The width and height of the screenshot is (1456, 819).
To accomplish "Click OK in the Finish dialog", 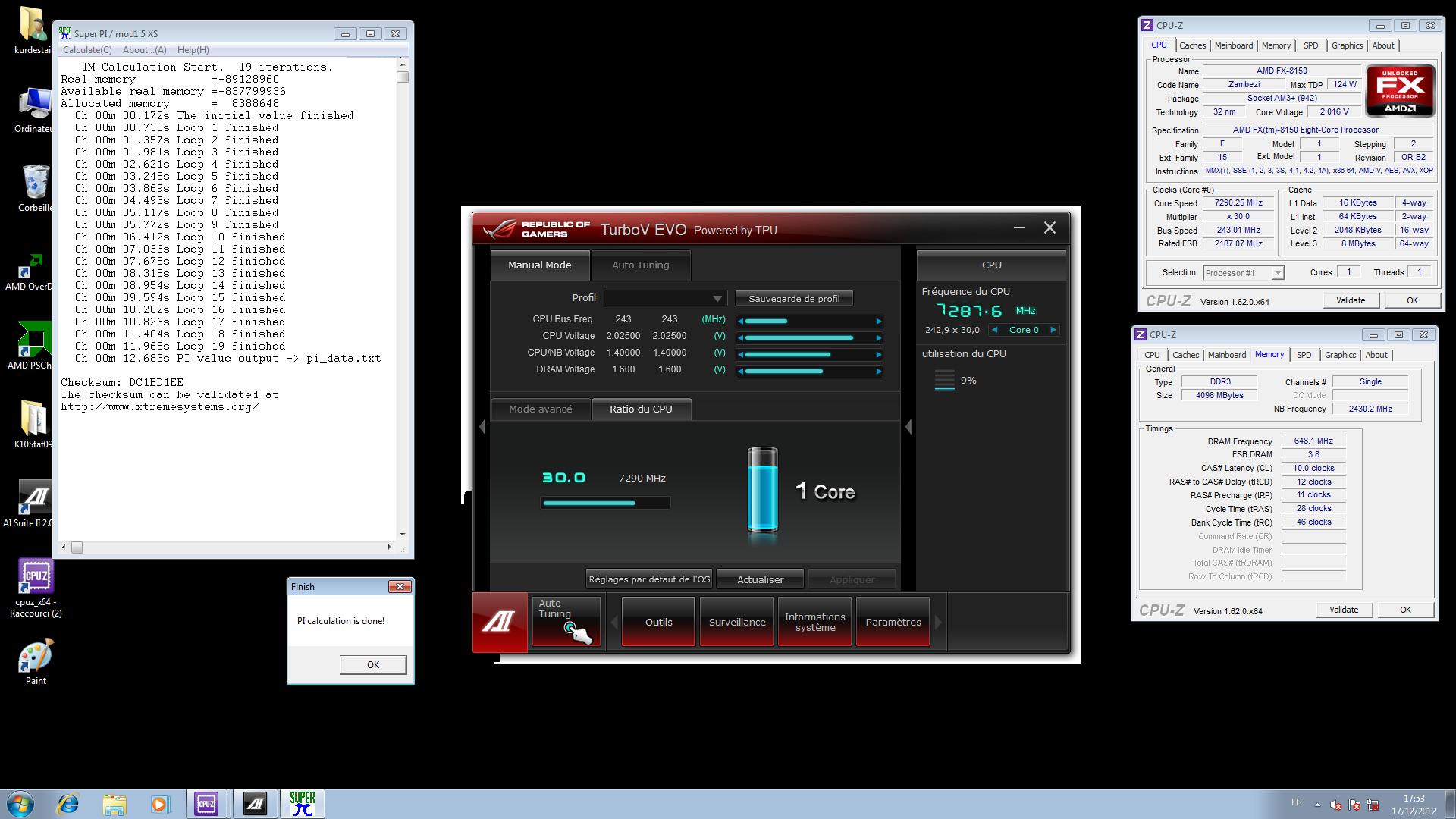I will [373, 664].
